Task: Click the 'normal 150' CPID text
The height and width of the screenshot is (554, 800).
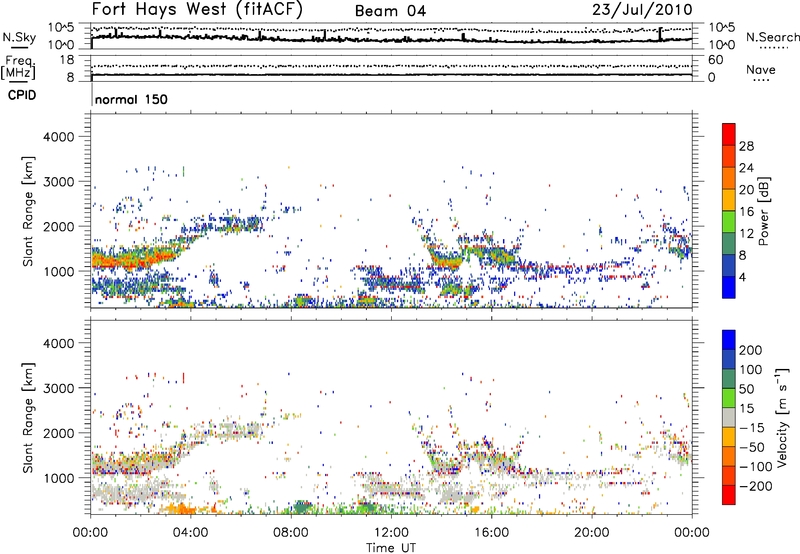Action: coord(131,99)
